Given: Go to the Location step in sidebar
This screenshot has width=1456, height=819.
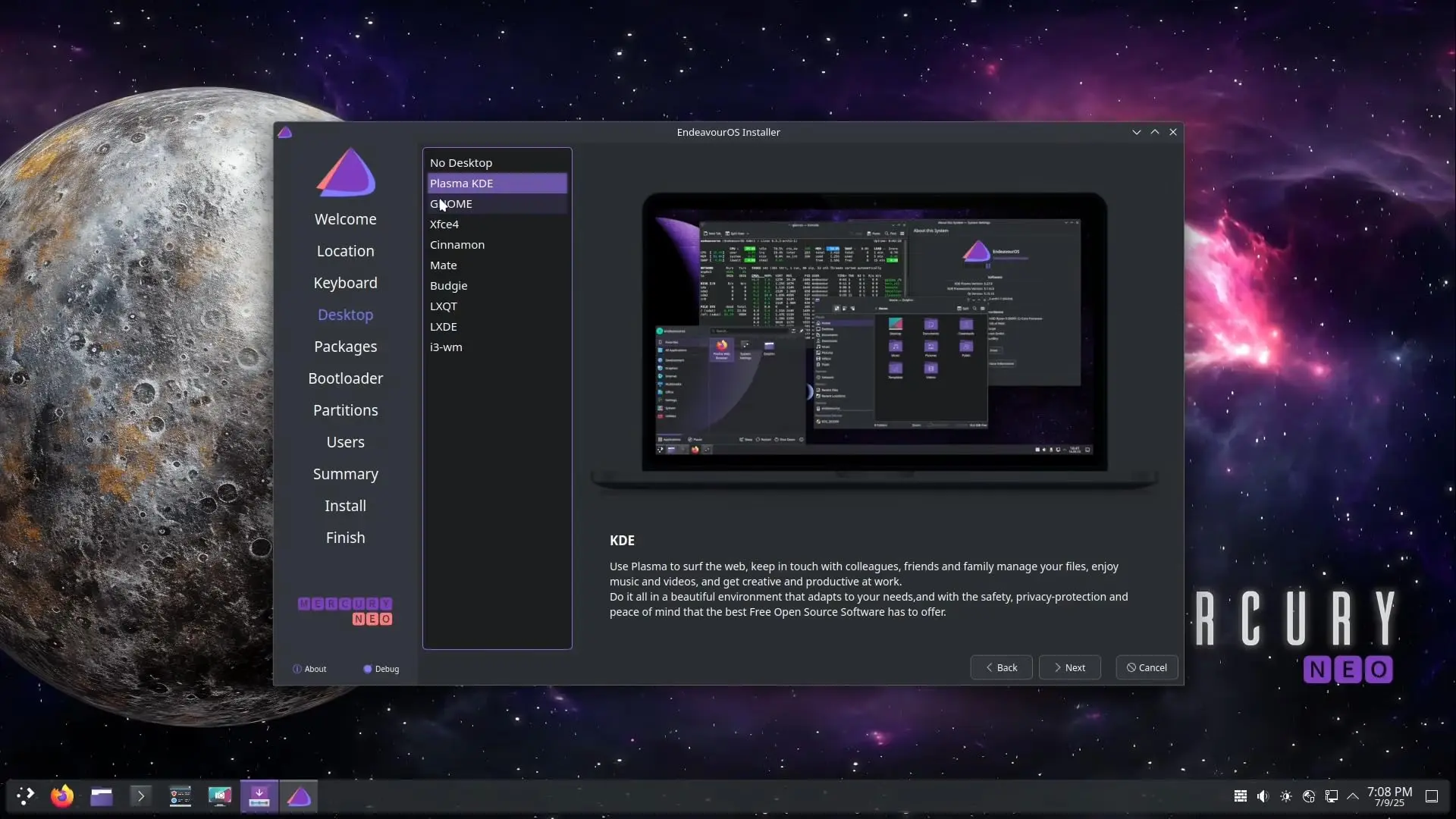Looking at the screenshot, I should click(x=346, y=251).
